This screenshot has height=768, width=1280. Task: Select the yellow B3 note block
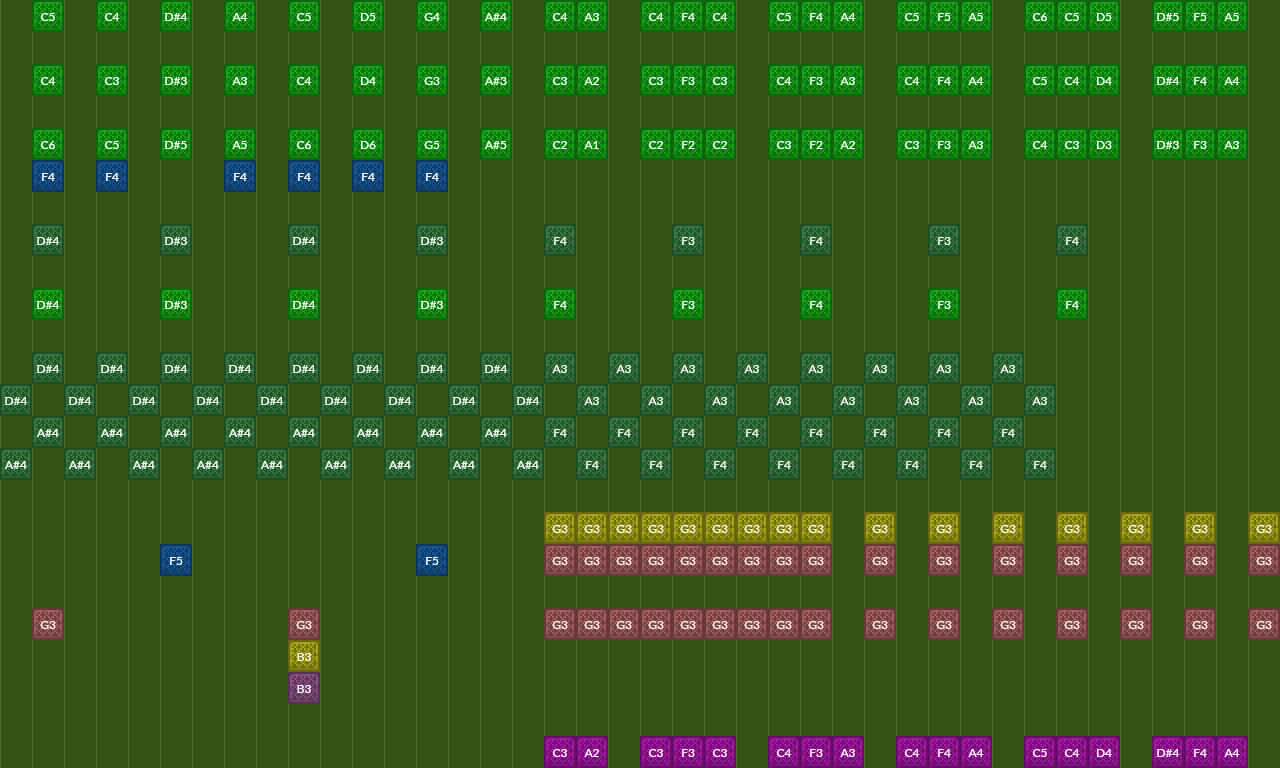(x=303, y=656)
